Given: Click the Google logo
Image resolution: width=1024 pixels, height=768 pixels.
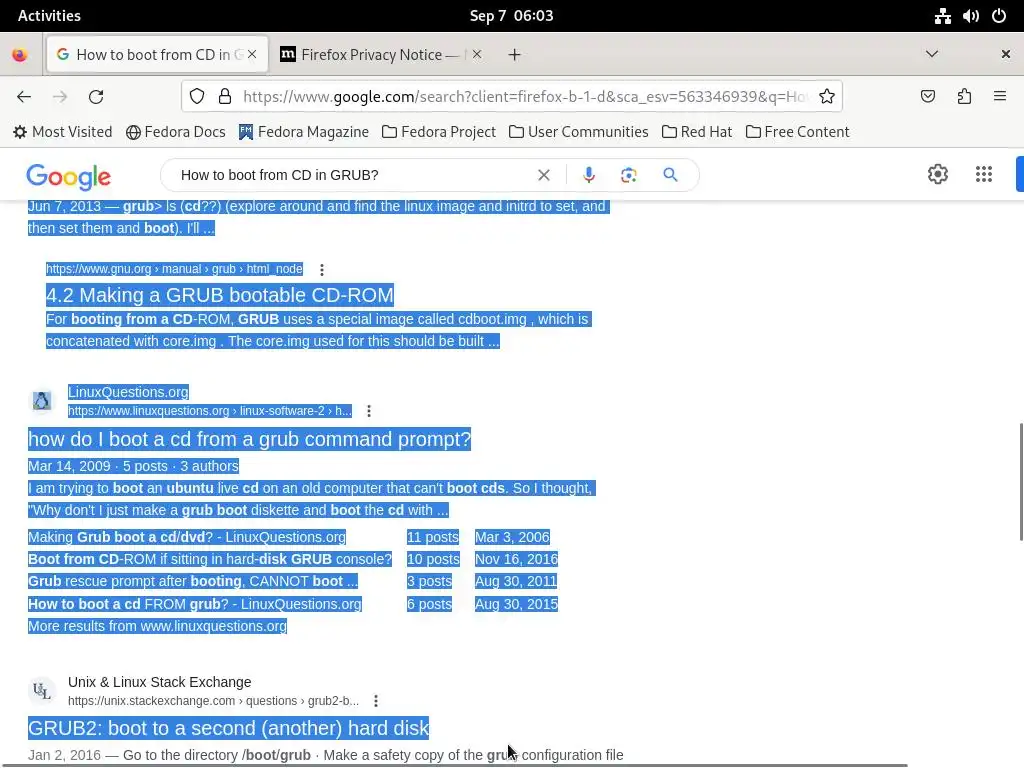Looking at the screenshot, I should [69, 176].
